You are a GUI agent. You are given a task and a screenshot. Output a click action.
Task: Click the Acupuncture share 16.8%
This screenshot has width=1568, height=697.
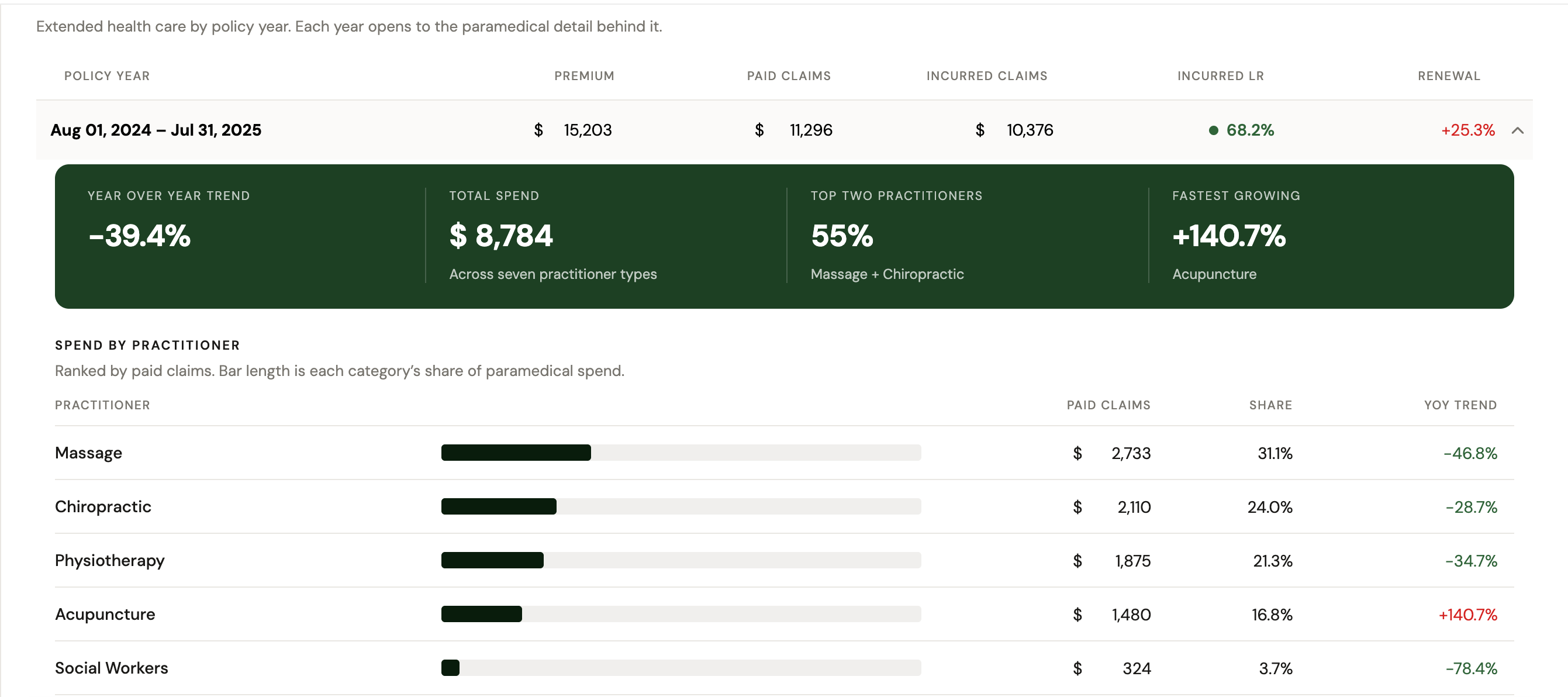point(1272,615)
